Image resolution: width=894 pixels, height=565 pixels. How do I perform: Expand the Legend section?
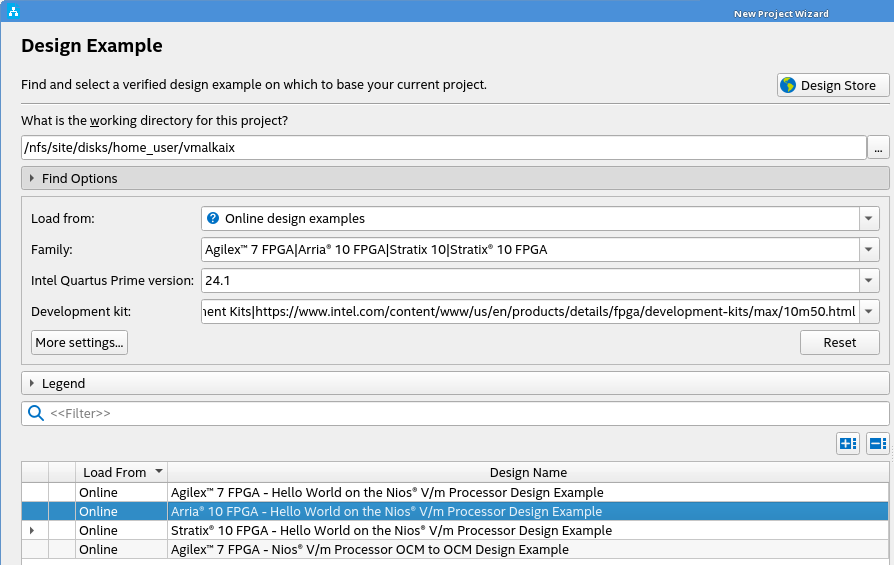point(33,383)
